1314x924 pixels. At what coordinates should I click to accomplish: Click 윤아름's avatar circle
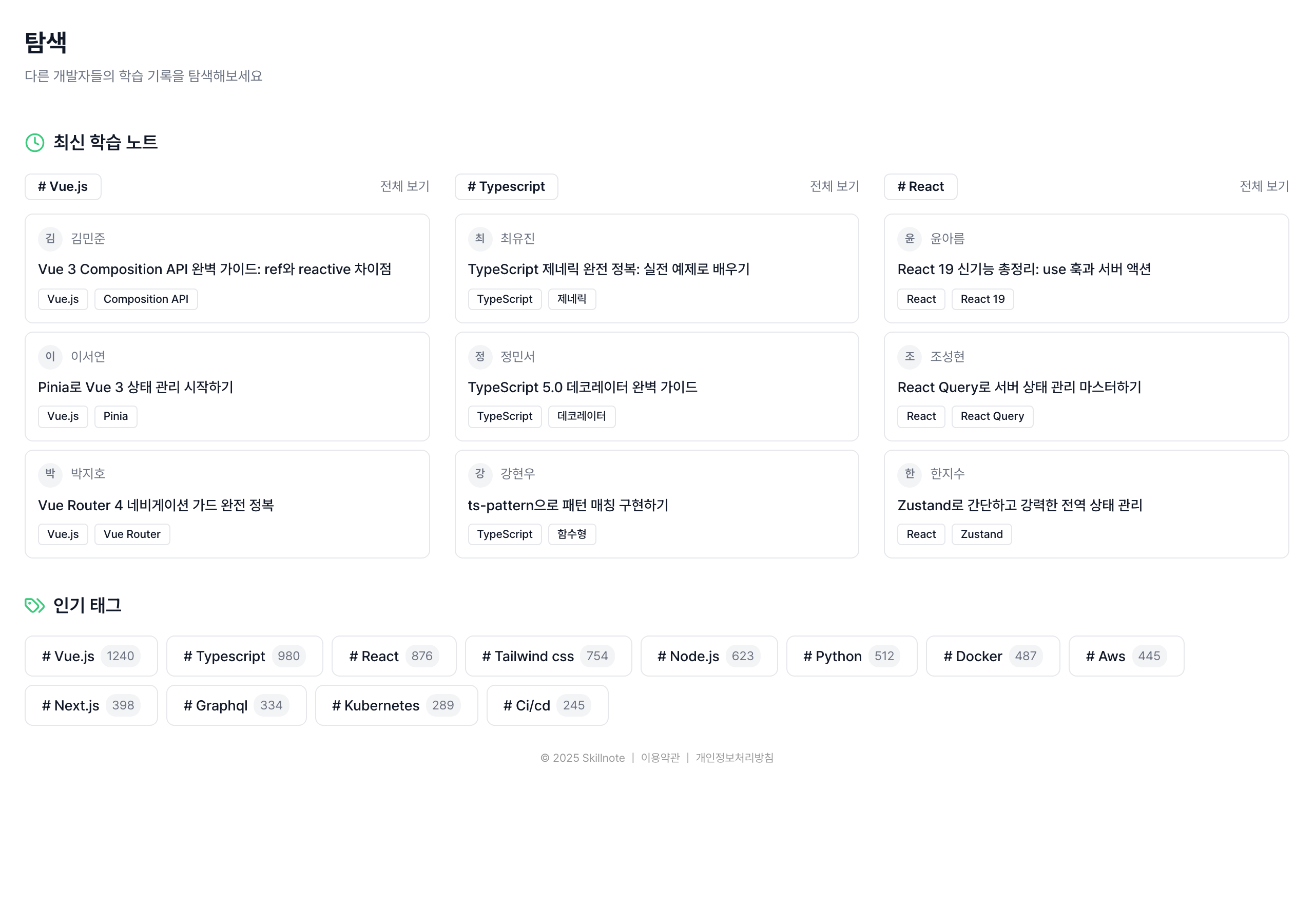[909, 239]
